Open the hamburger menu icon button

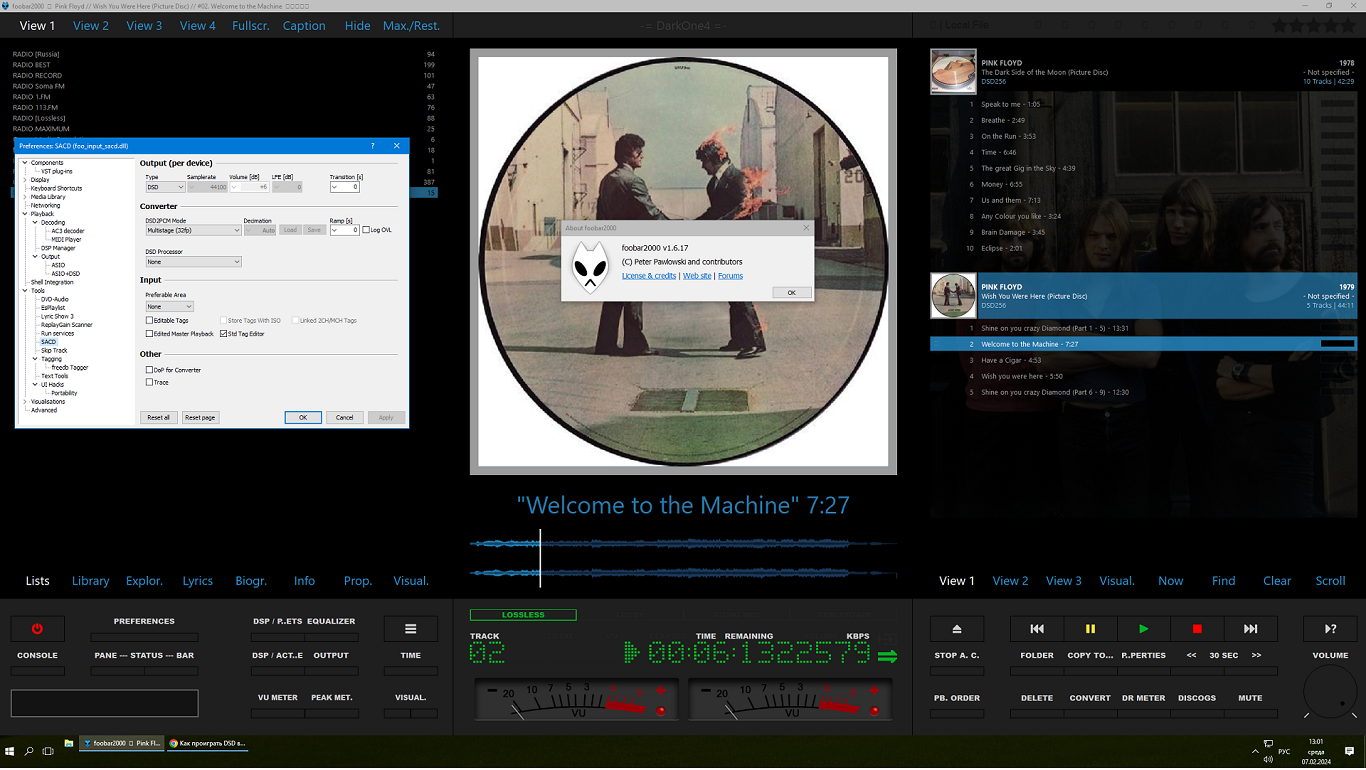click(410, 629)
